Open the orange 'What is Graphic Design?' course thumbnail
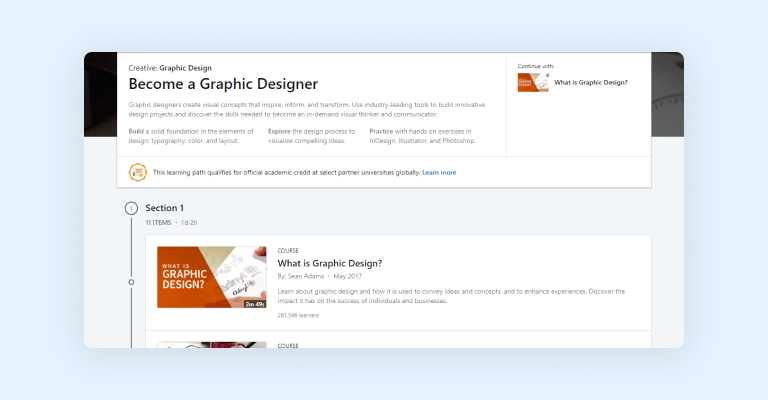 tap(211, 277)
